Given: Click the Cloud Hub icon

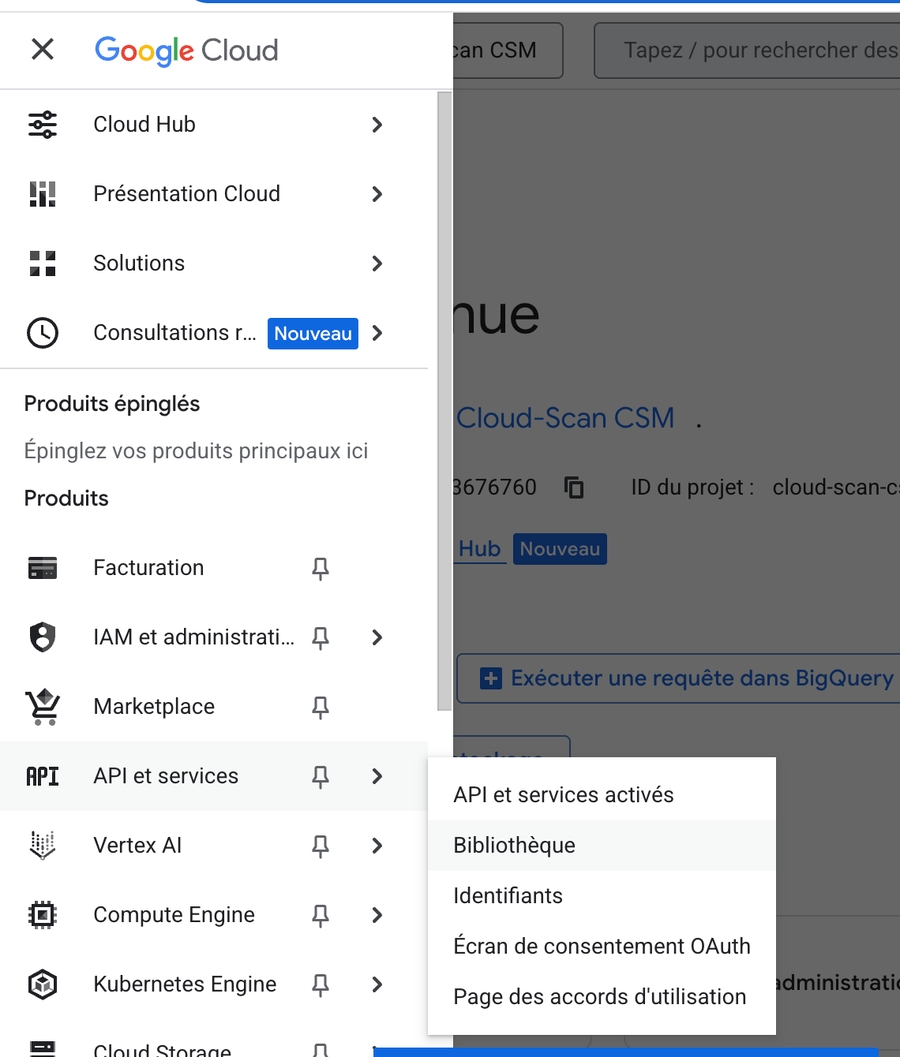Looking at the screenshot, I should point(42,125).
